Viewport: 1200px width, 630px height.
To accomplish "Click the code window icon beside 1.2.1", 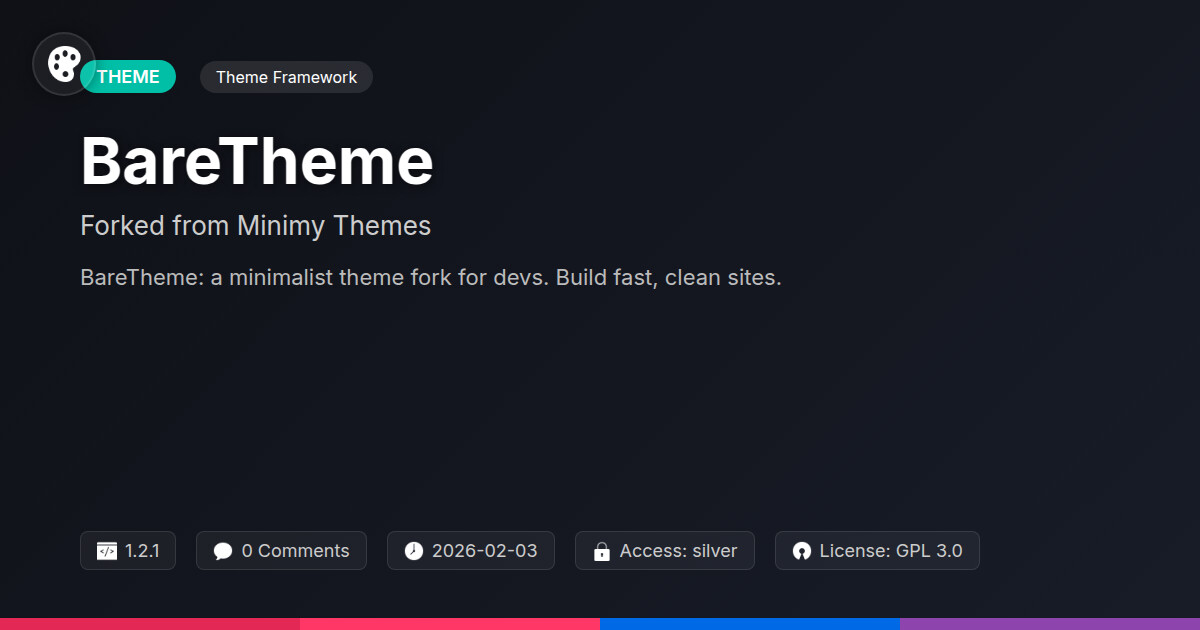I will click(x=107, y=551).
